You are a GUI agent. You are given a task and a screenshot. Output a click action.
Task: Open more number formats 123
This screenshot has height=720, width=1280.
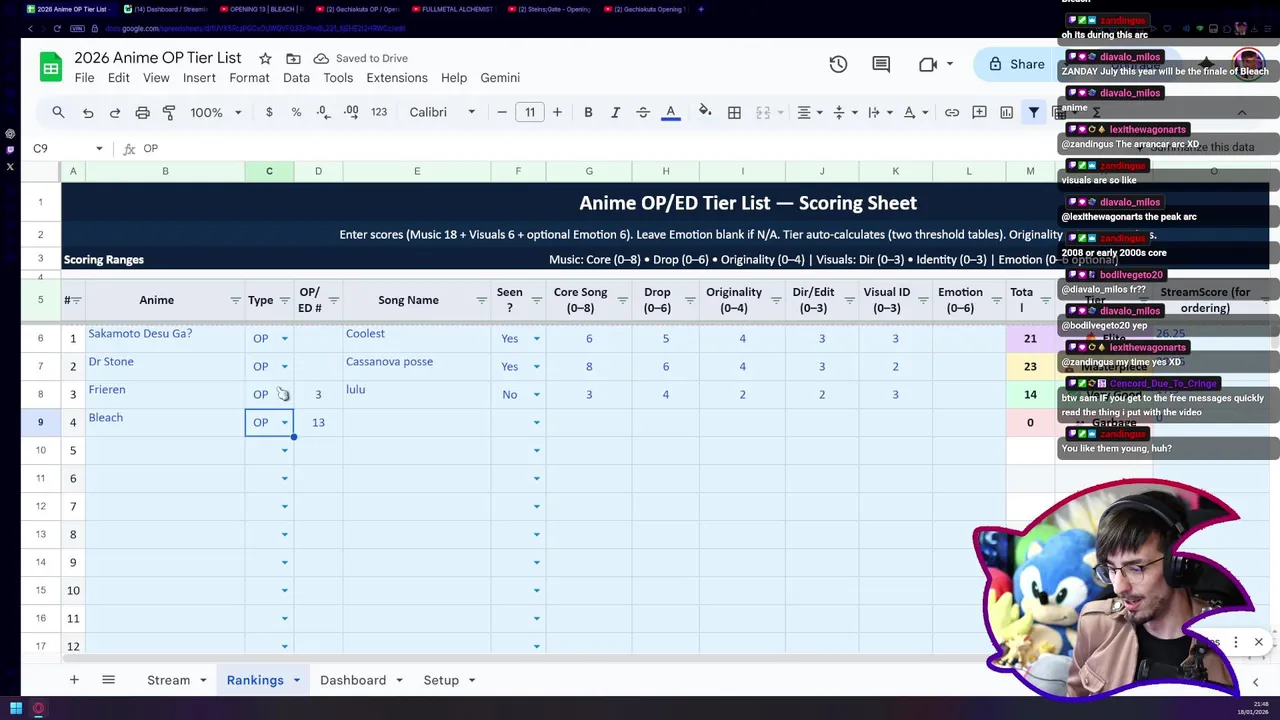[379, 112]
